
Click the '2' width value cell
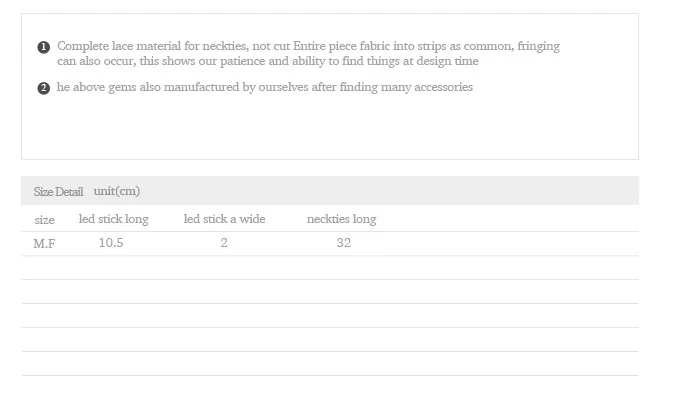pos(224,243)
